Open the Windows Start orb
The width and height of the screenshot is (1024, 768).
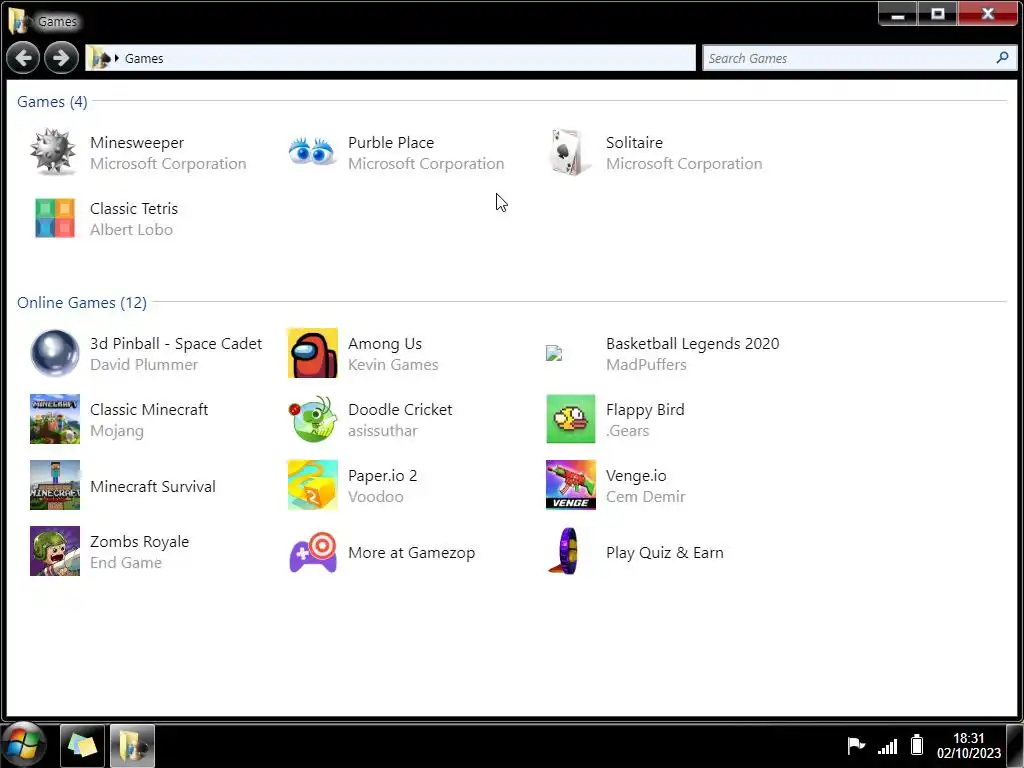(24, 744)
